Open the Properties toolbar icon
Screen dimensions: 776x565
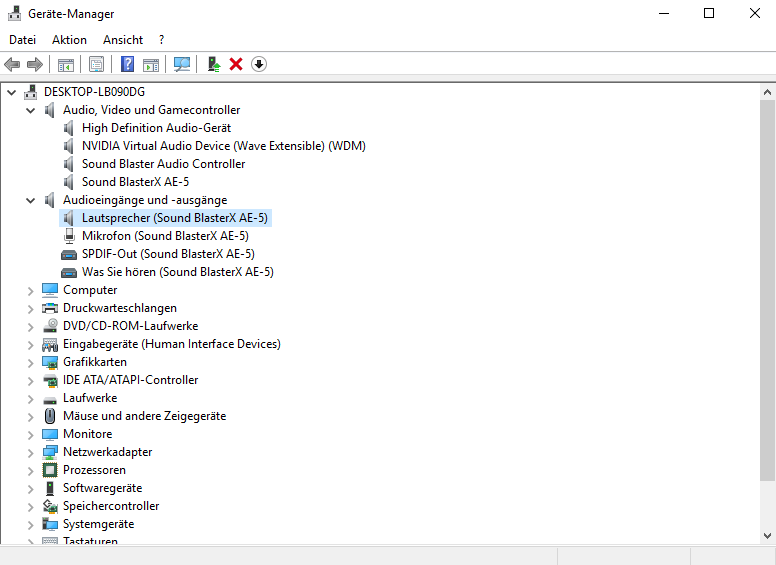97,64
